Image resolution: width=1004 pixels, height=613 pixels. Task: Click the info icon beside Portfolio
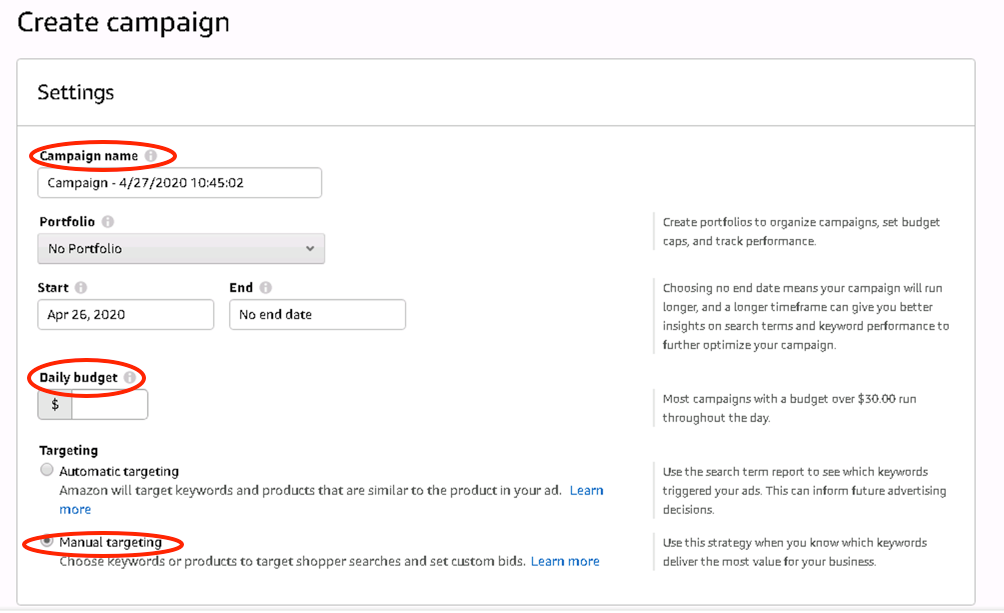tap(108, 222)
